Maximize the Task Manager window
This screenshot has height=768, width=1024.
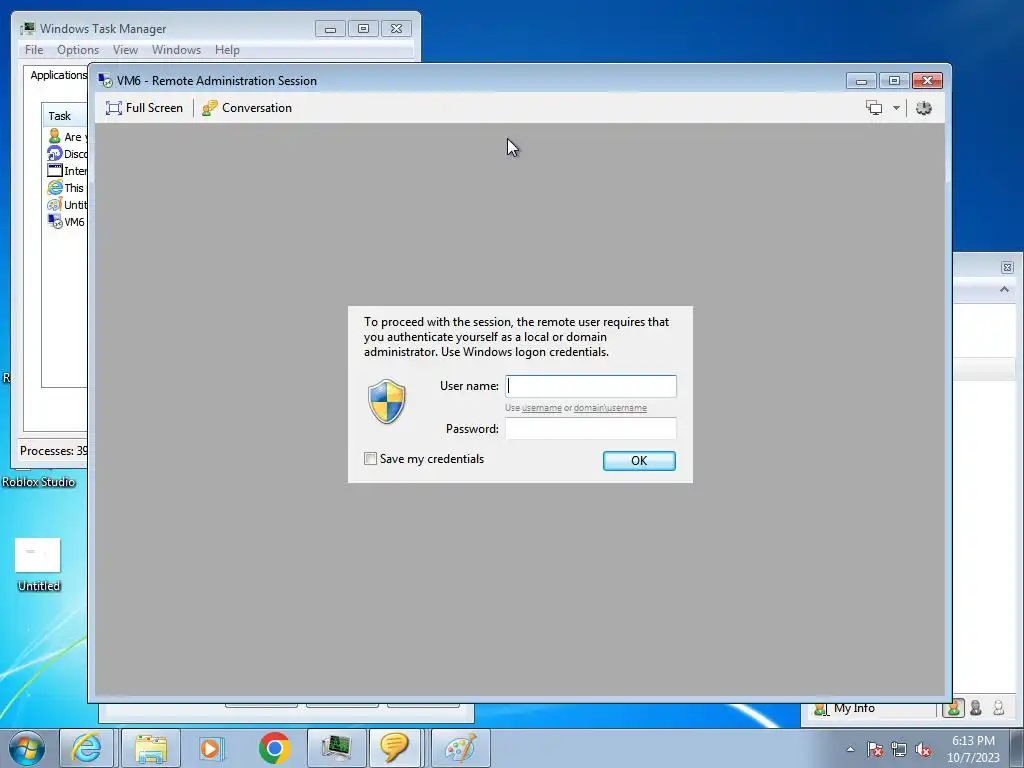[364, 29]
